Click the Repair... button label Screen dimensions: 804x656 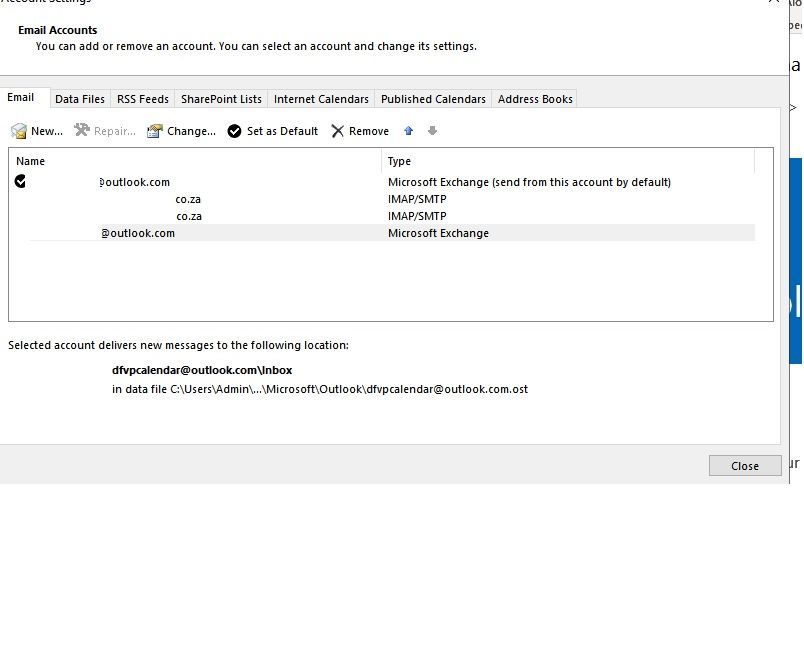[115, 131]
